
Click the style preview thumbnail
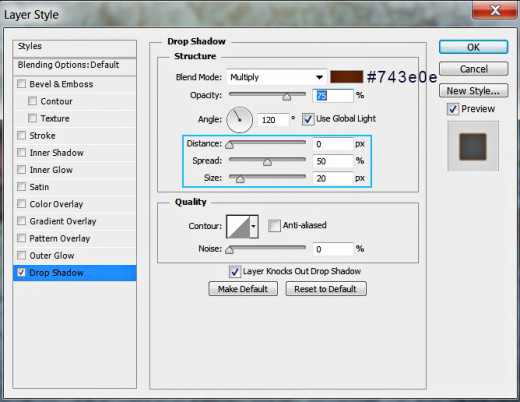coord(473,146)
